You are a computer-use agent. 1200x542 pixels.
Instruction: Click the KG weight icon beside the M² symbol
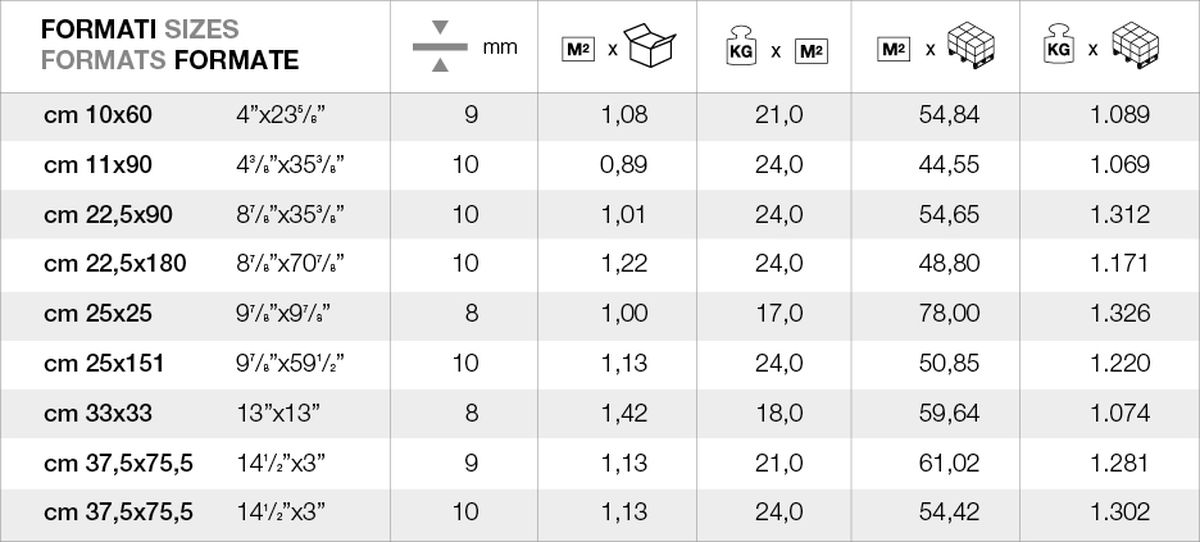click(738, 48)
